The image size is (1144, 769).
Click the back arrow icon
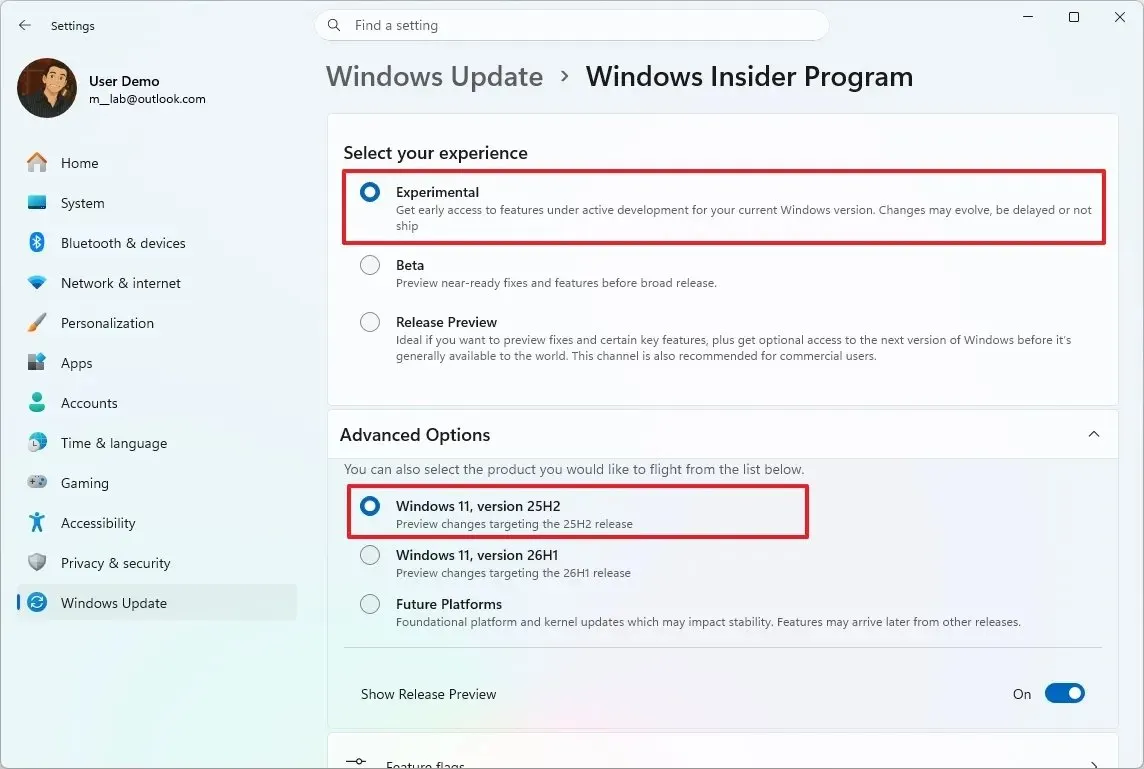25,25
